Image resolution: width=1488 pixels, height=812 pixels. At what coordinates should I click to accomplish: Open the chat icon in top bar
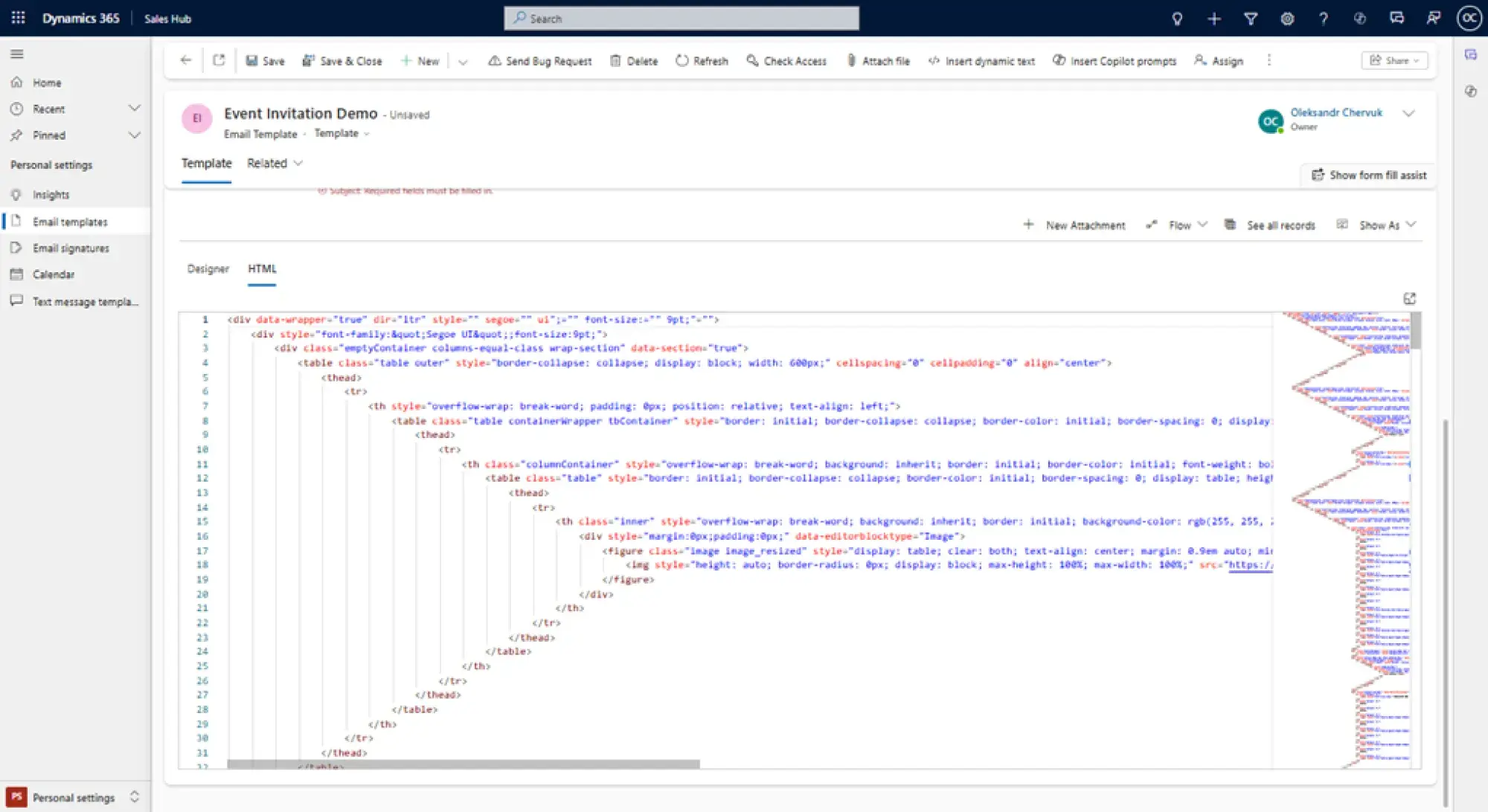(1396, 19)
